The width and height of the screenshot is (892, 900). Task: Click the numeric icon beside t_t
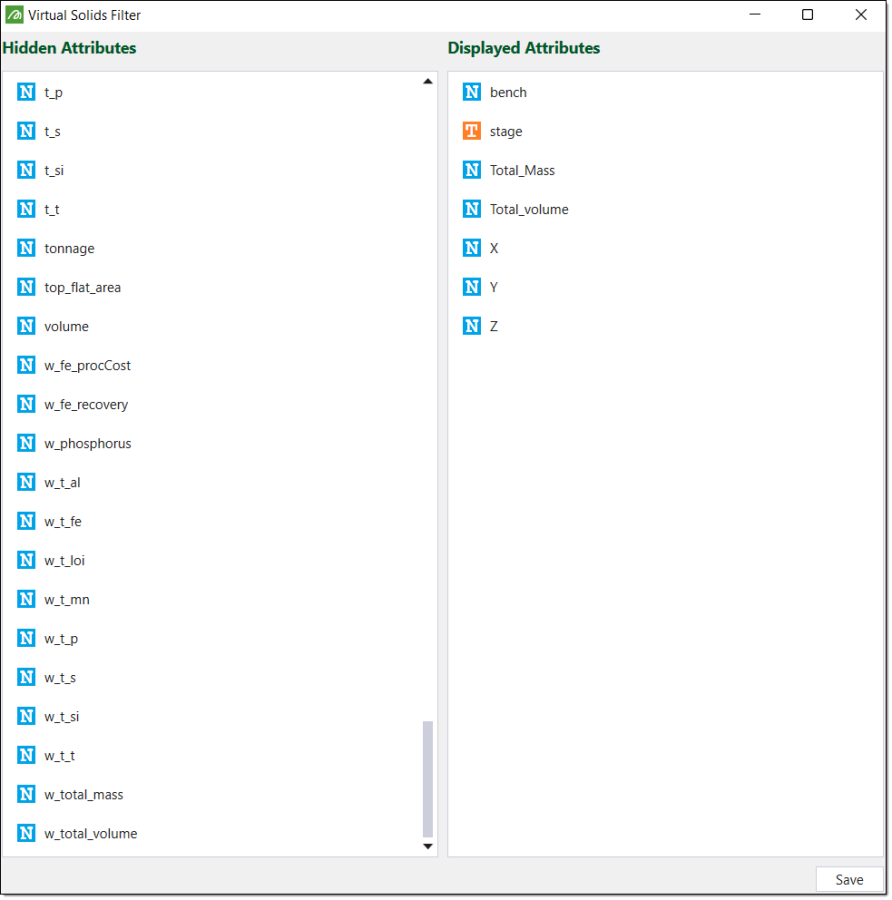pyautogui.click(x=26, y=209)
